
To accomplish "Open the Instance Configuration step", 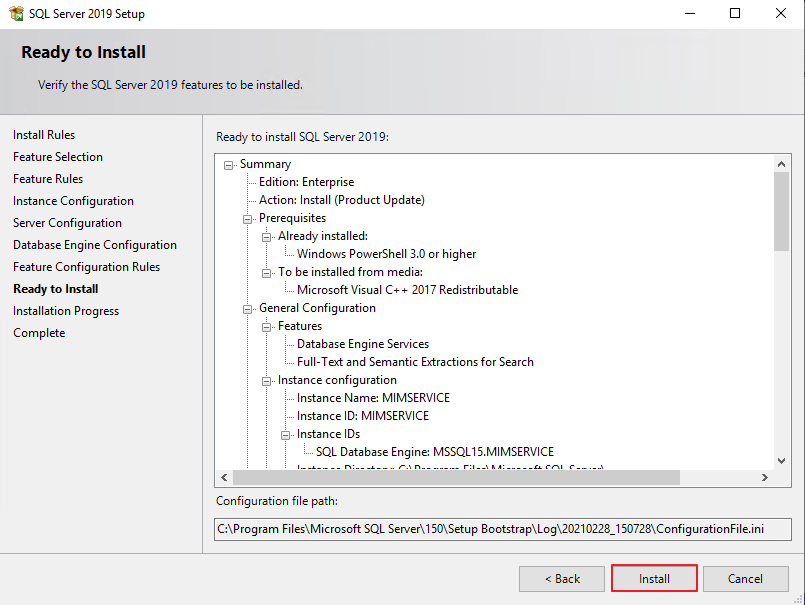I will [x=73, y=201].
